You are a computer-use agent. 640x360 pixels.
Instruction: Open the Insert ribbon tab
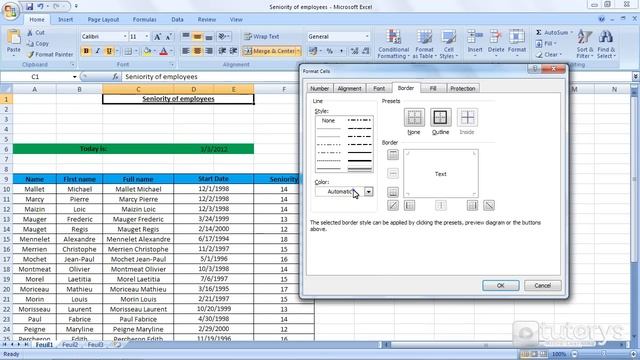[65, 19]
